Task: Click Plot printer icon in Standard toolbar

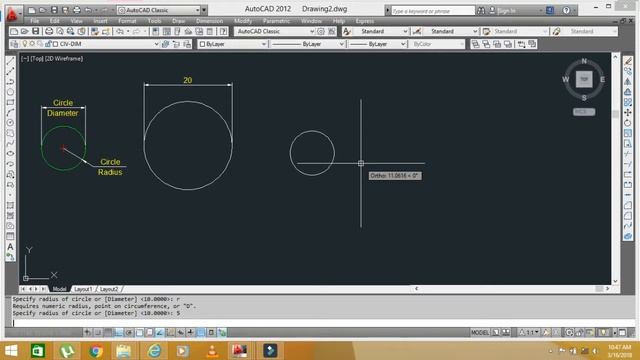Action: coord(49,31)
